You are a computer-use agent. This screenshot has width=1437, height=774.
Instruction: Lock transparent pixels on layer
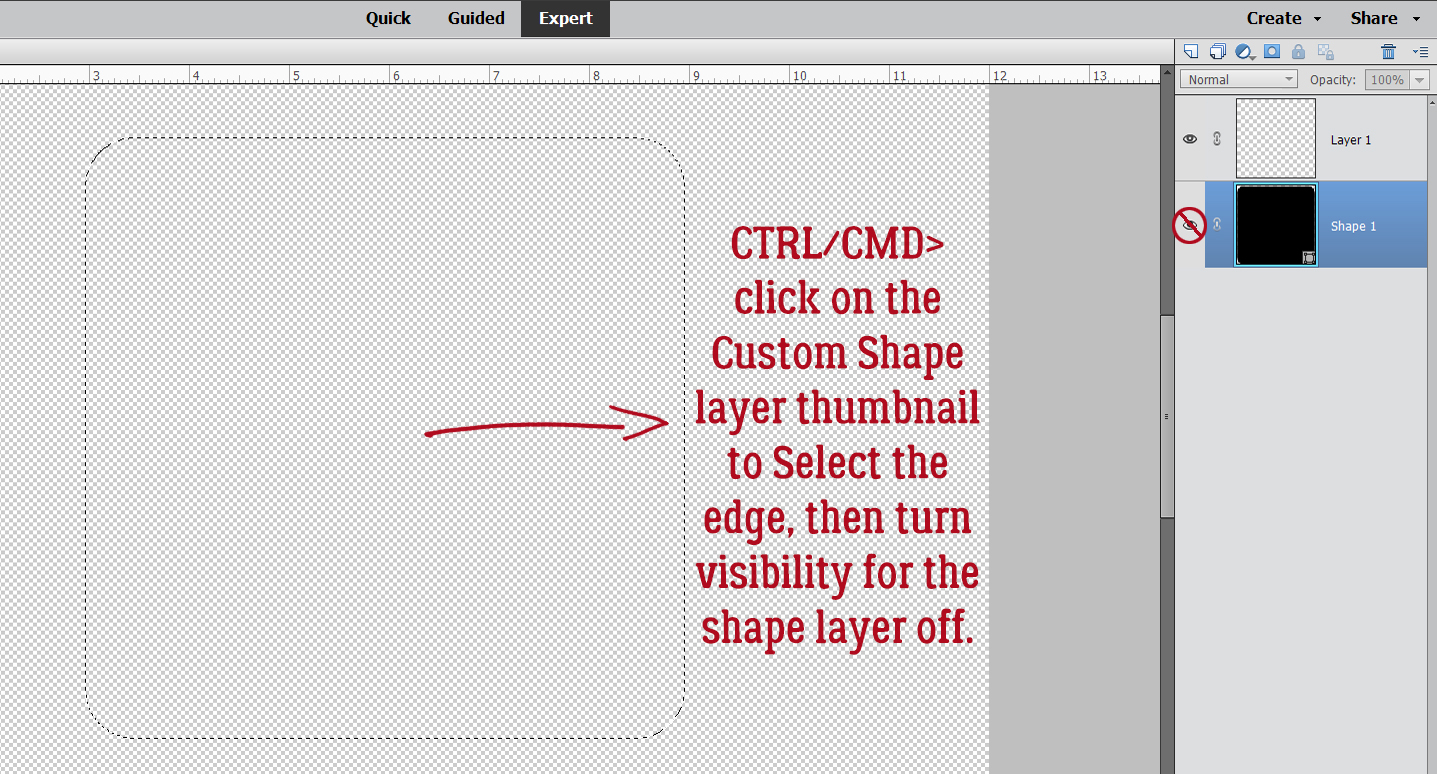[1325, 51]
